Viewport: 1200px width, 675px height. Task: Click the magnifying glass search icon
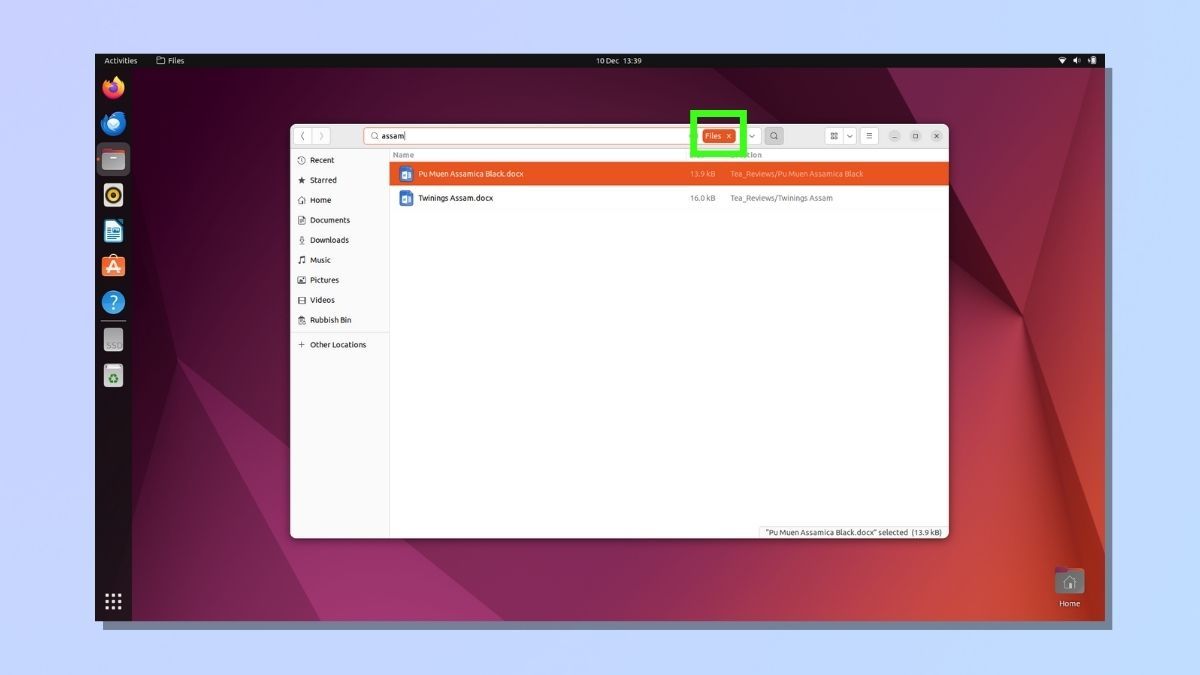pyautogui.click(x=774, y=135)
